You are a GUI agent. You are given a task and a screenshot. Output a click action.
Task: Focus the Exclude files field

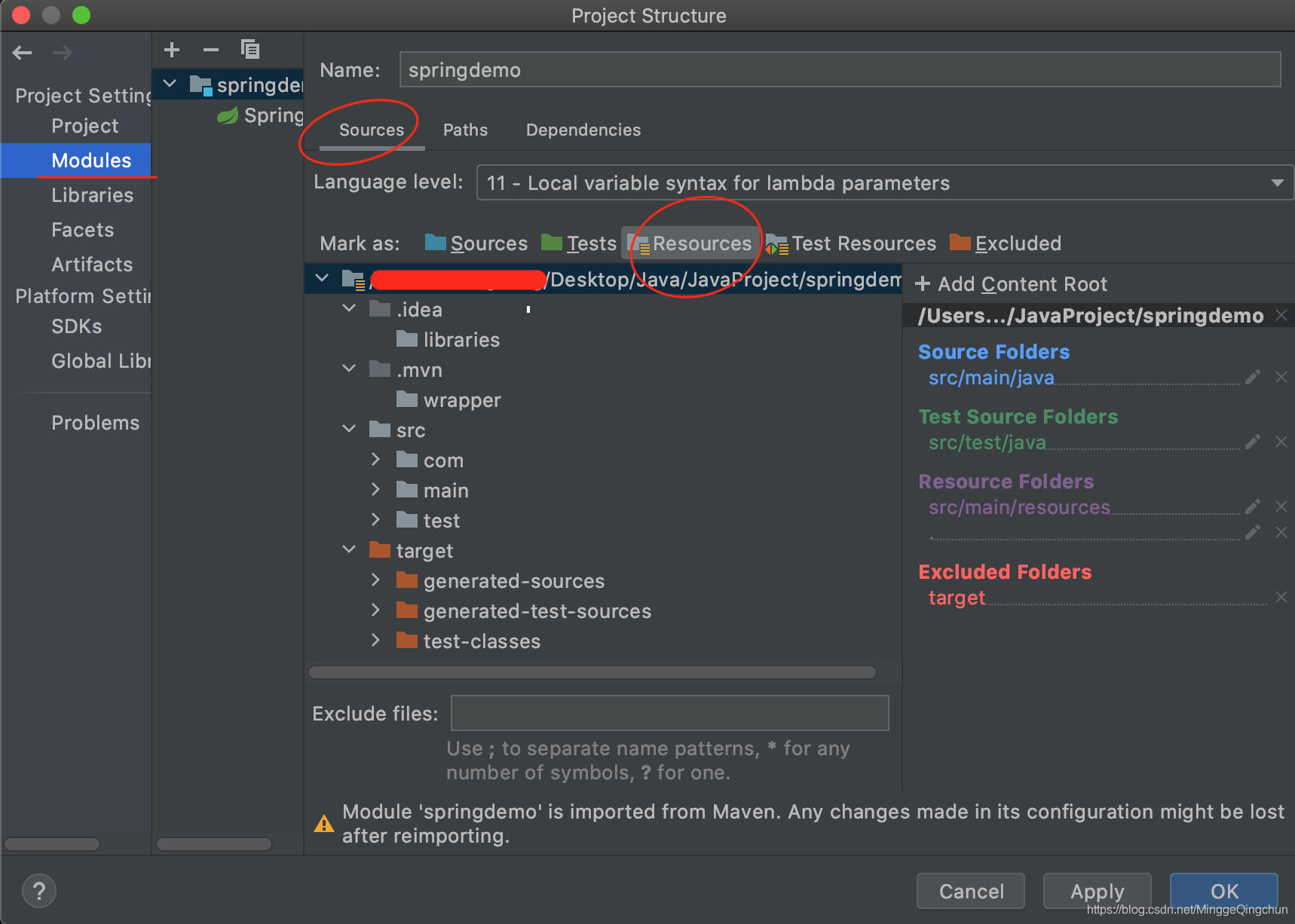click(669, 713)
